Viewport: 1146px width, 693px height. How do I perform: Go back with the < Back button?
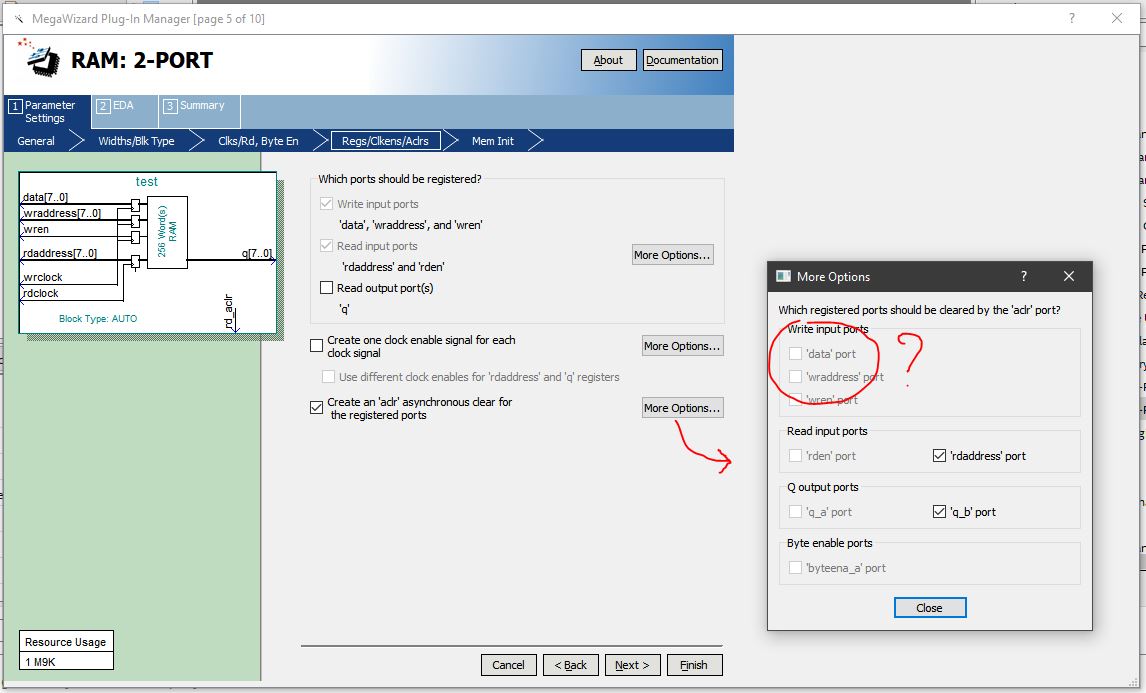(x=571, y=664)
